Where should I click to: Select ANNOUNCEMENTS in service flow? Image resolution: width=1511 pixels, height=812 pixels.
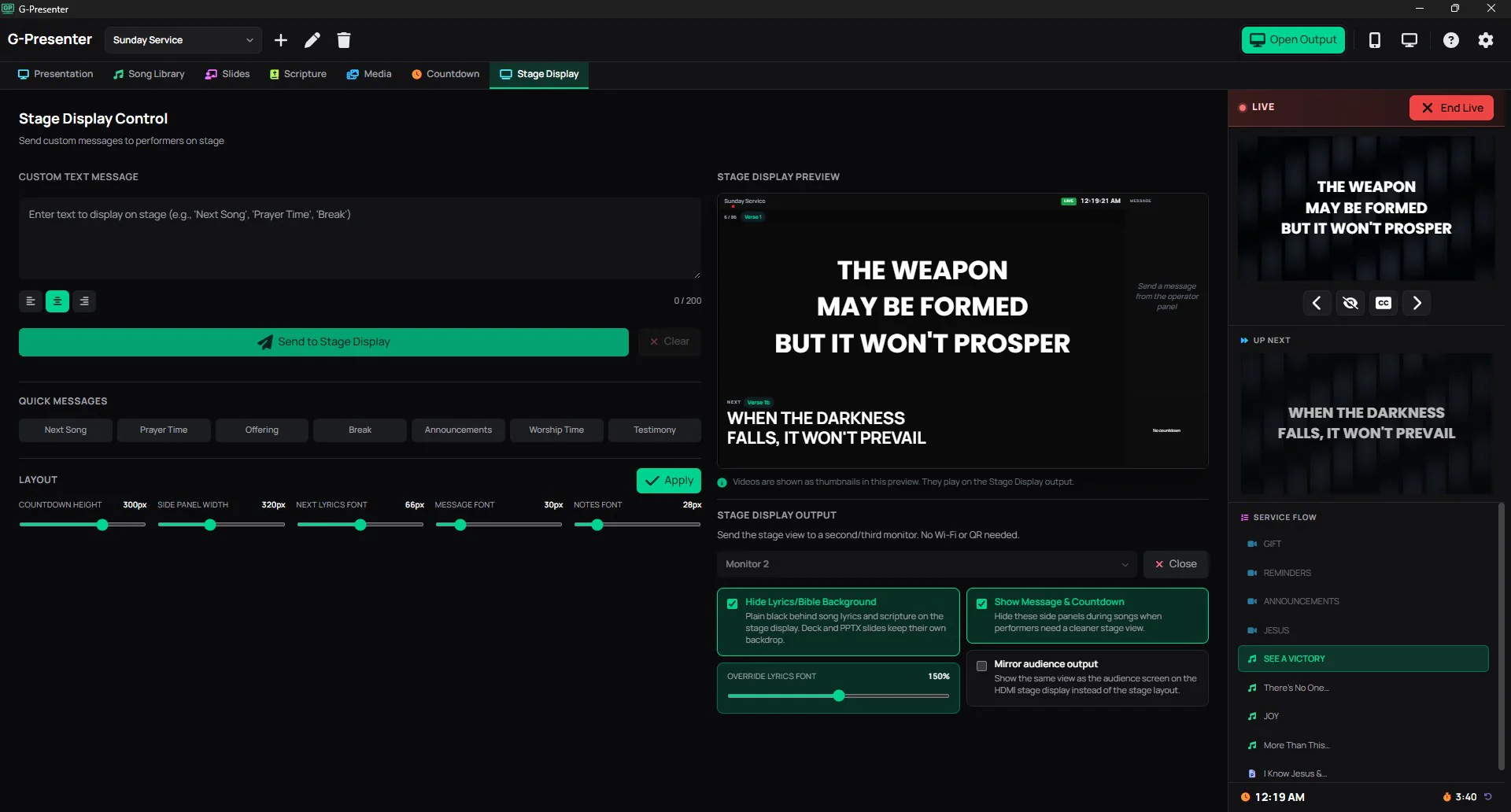(1363, 602)
